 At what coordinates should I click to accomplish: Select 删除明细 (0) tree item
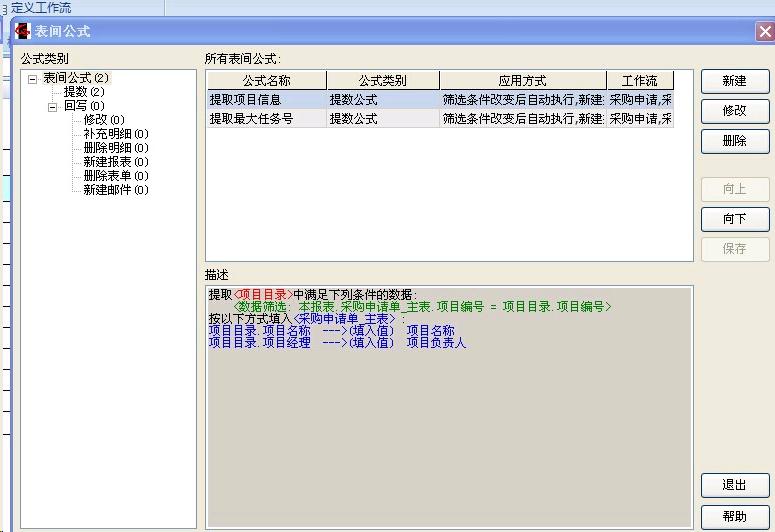(x=116, y=148)
